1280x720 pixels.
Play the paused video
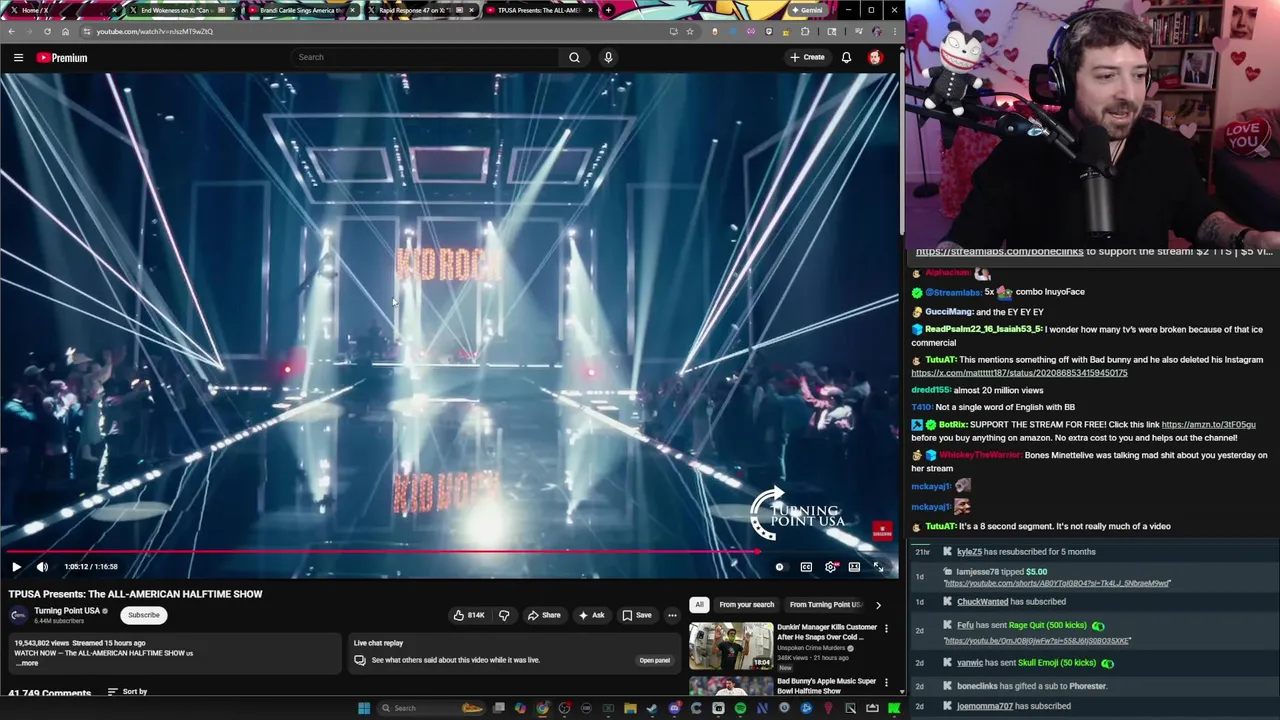pos(16,567)
